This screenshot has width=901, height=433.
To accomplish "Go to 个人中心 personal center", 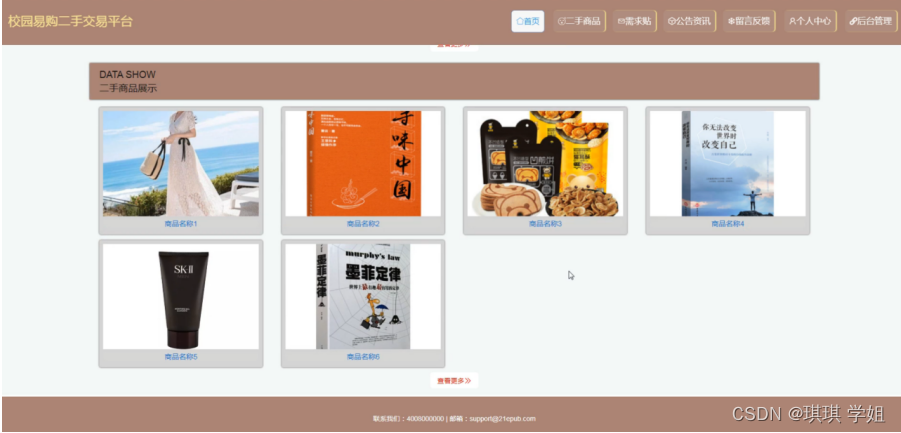I will click(810, 21).
